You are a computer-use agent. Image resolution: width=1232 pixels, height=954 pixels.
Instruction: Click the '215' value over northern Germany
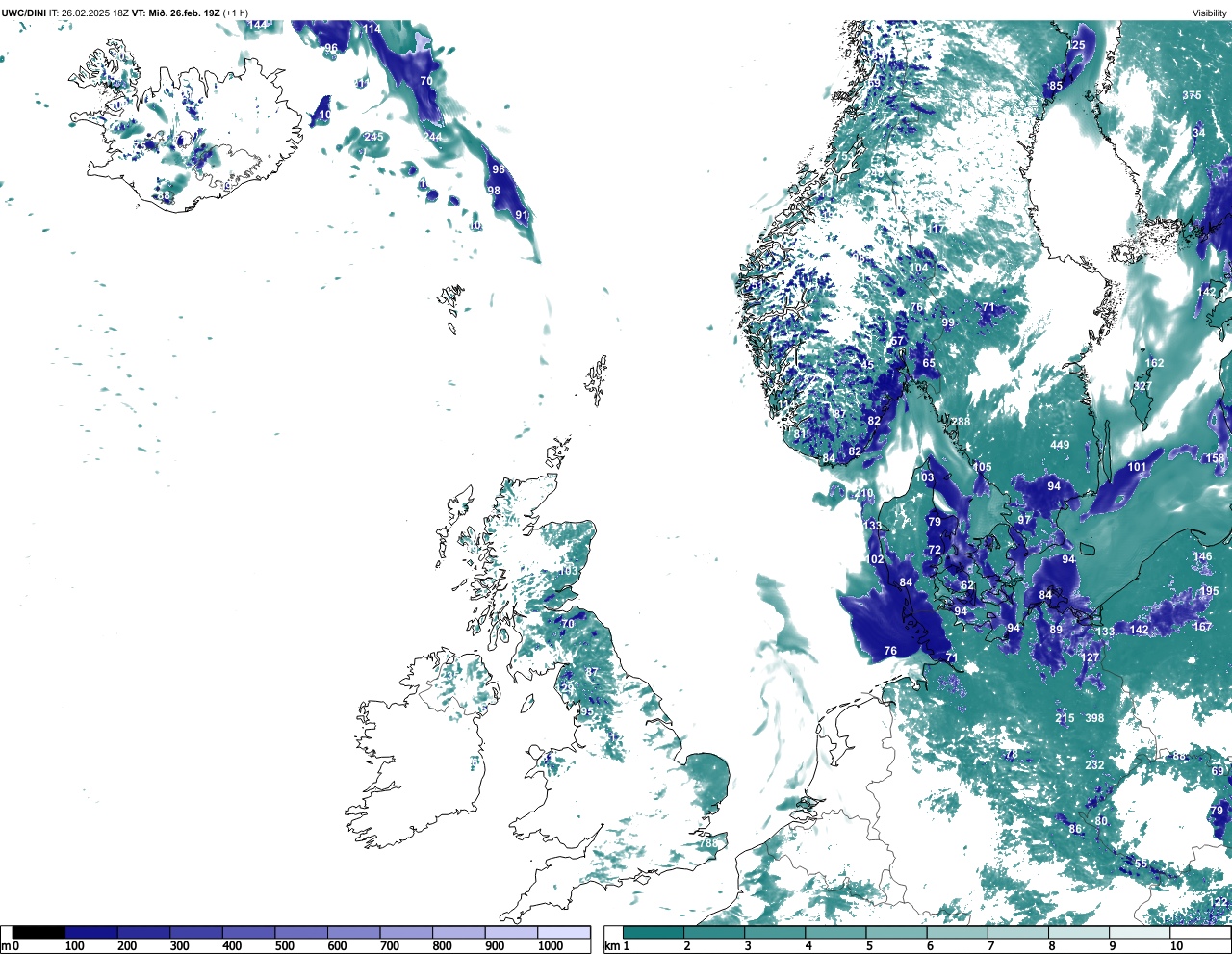[x=1065, y=718]
